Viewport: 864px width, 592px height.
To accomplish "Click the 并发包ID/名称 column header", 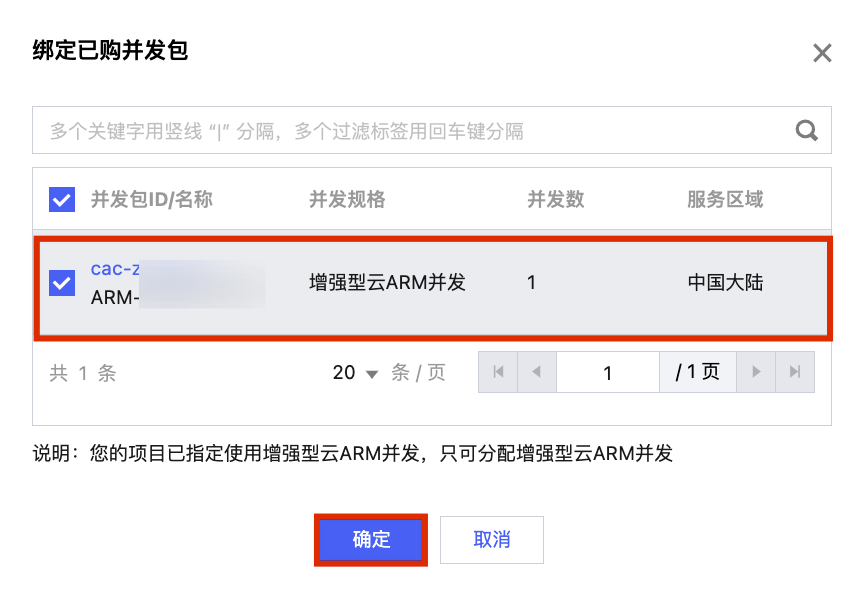I will click(152, 200).
